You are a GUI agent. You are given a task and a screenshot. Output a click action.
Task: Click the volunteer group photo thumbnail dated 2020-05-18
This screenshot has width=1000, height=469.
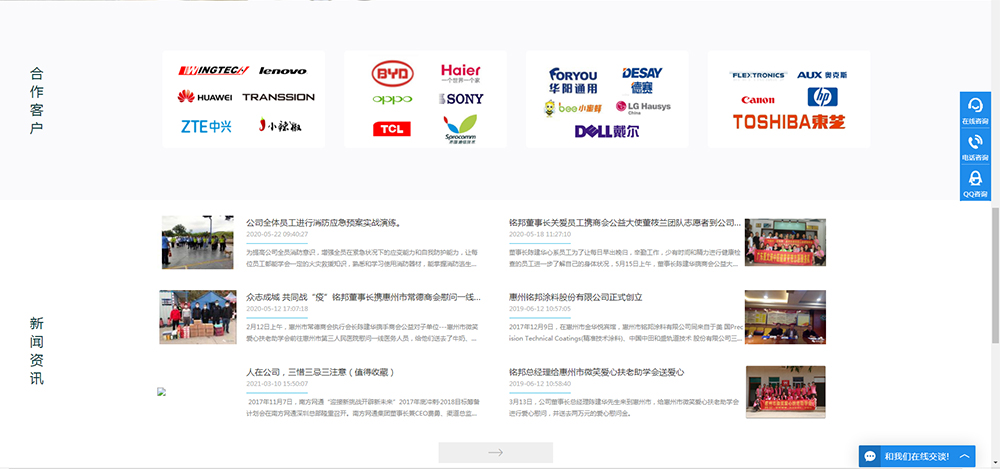[785, 242]
